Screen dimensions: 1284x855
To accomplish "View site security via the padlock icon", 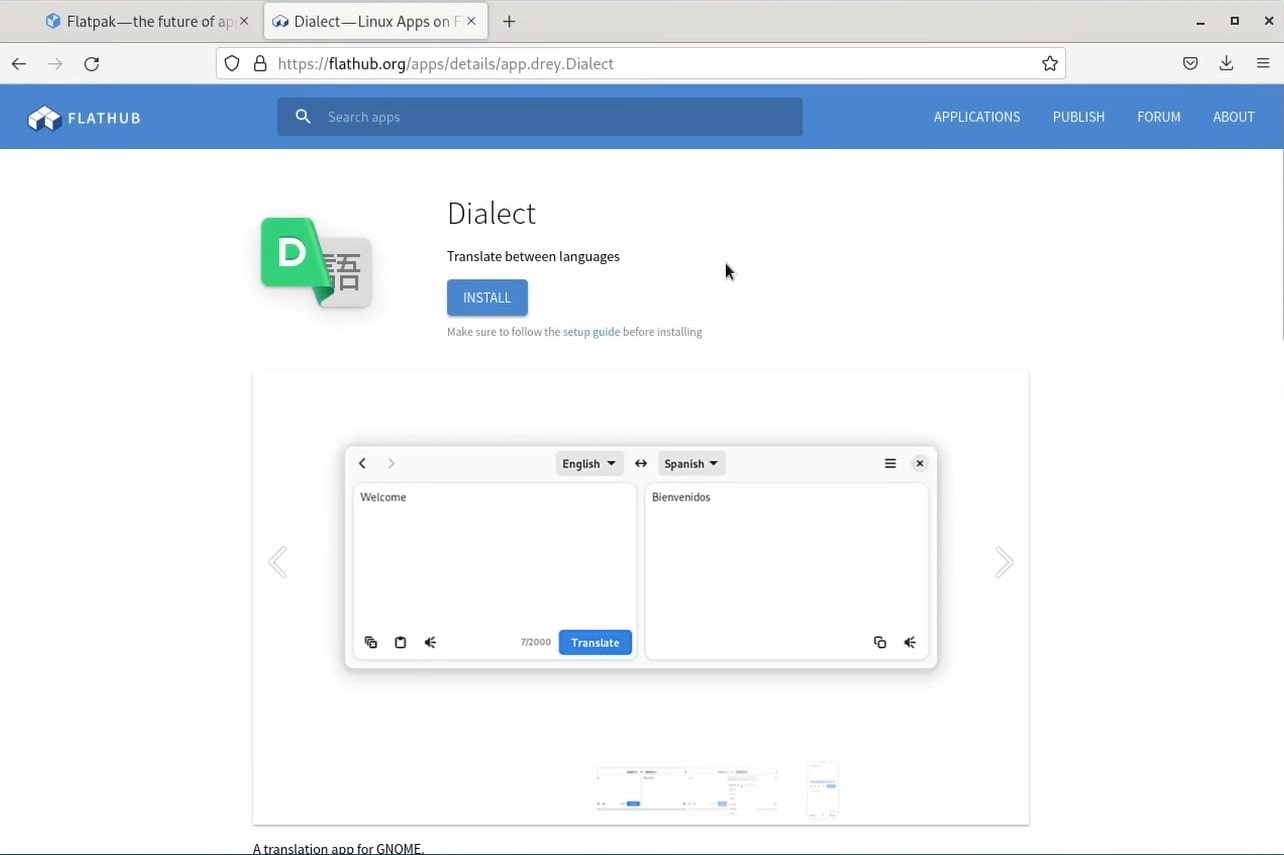I will pyautogui.click(x=260, y=64).
